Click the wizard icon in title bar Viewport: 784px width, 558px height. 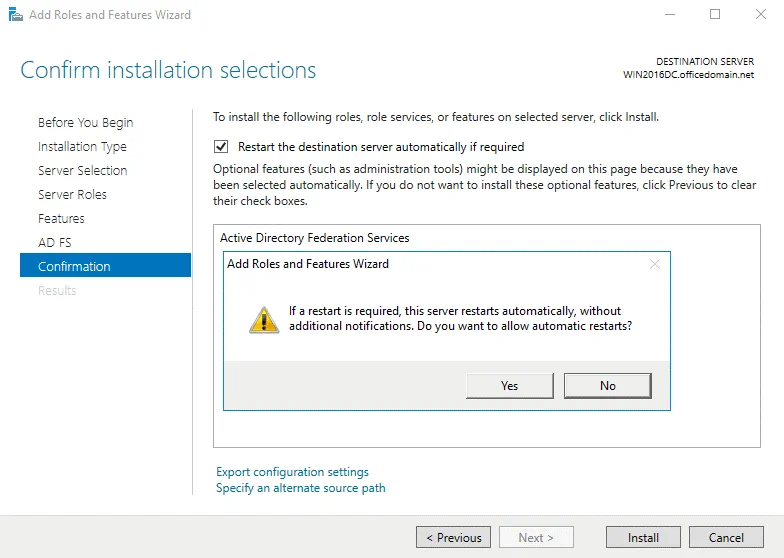tap(15, 15)
